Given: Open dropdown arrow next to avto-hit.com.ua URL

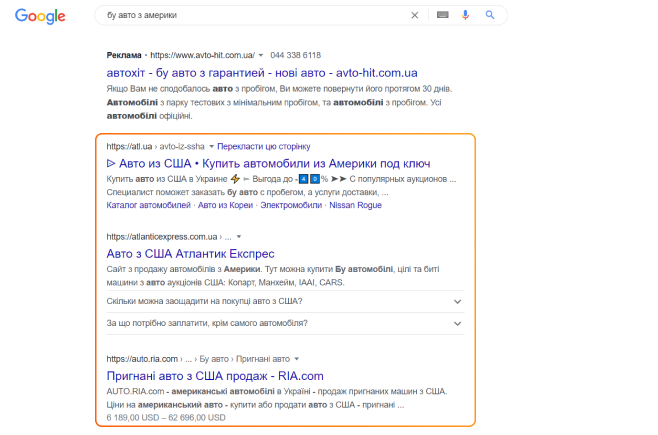Looking at the screenshot, I should (x=261, y=55).
